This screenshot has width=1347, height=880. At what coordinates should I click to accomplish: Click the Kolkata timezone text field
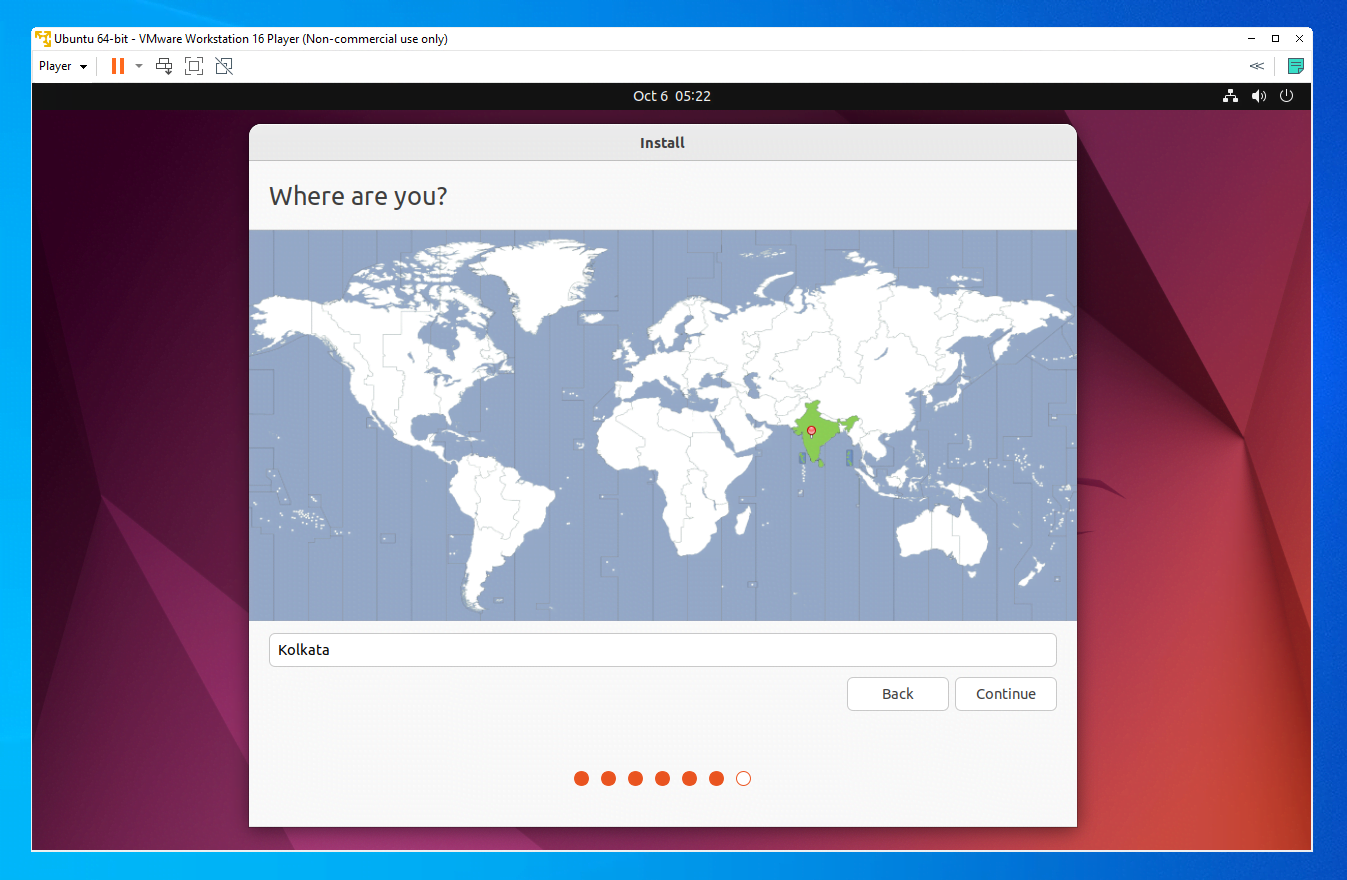click(x=663, y=649)
